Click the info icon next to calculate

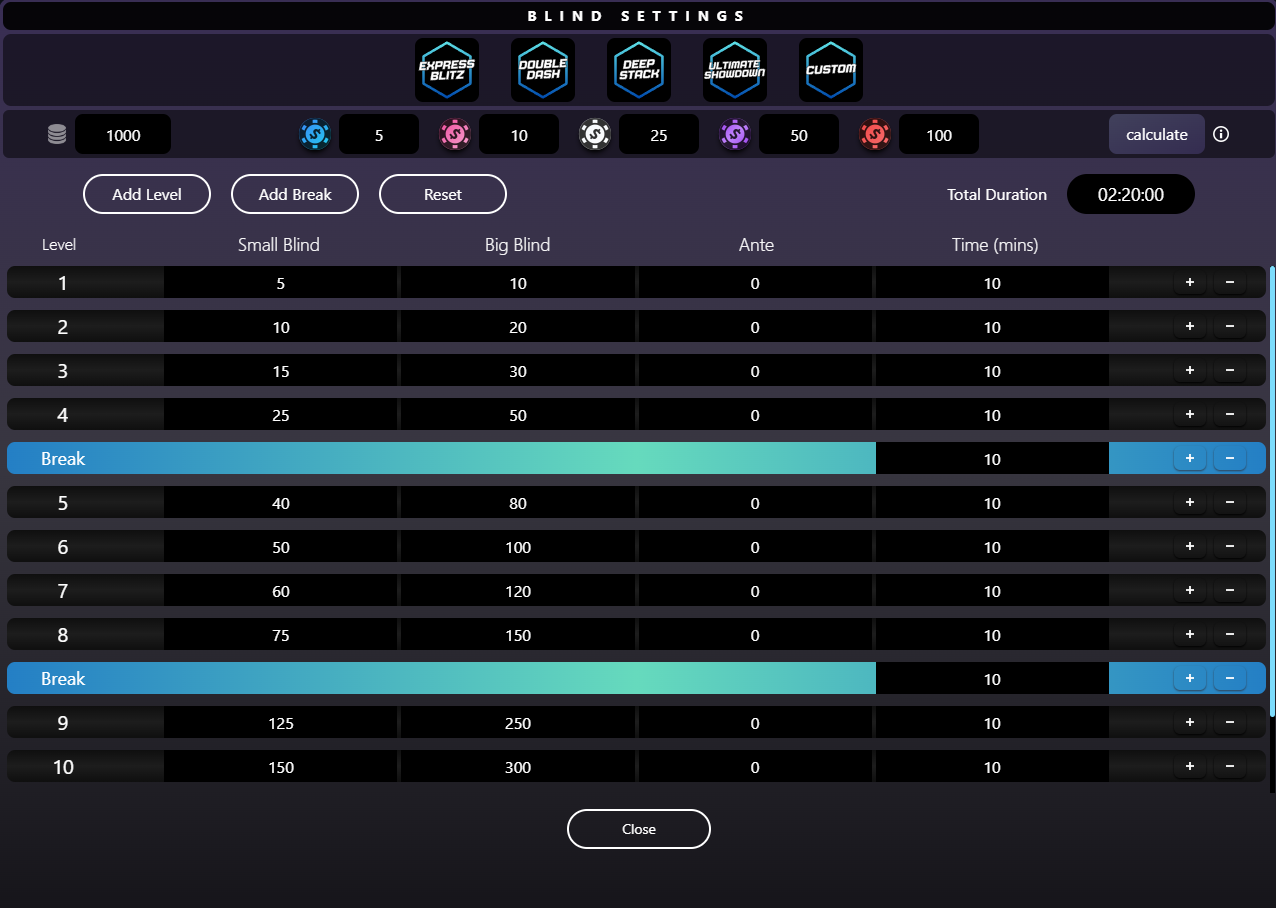click(x=1221, y=134)
